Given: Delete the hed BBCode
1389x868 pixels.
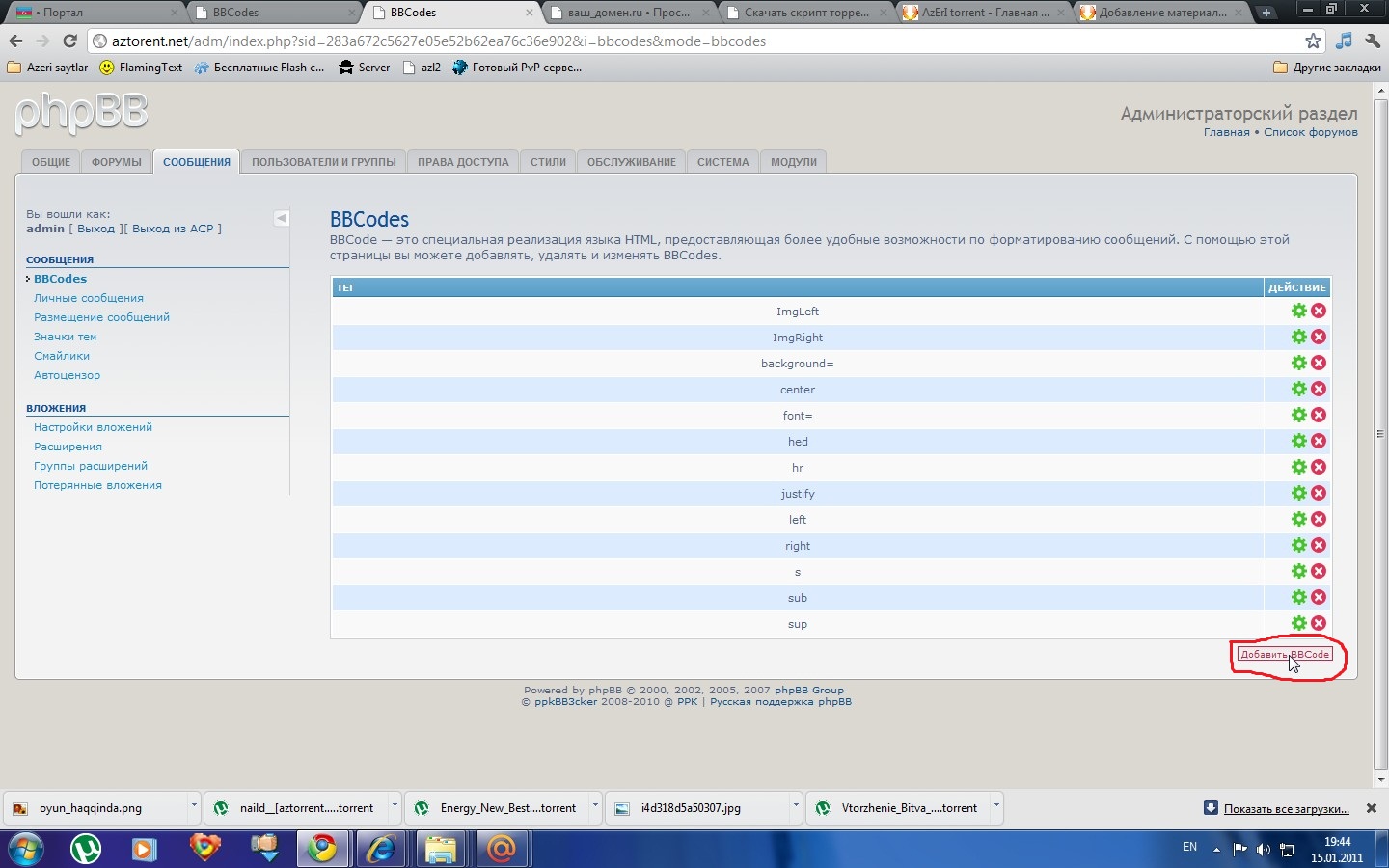Looking at the screenshot, I should [x=1319, y=441].
